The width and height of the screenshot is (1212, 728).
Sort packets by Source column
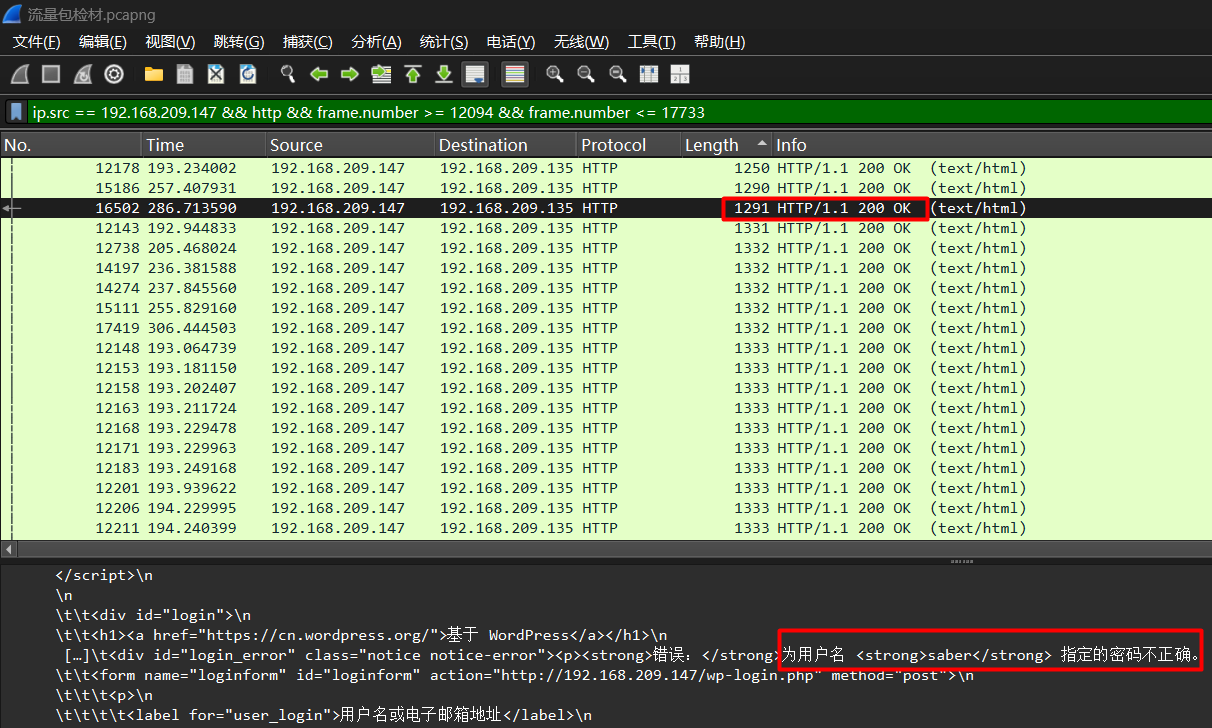(350, 145)
